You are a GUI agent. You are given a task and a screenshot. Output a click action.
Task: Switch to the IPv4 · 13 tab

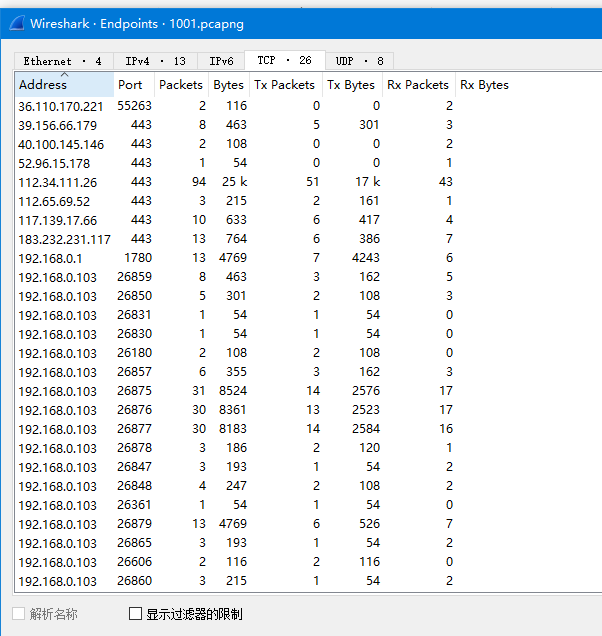tap(155, 61)
